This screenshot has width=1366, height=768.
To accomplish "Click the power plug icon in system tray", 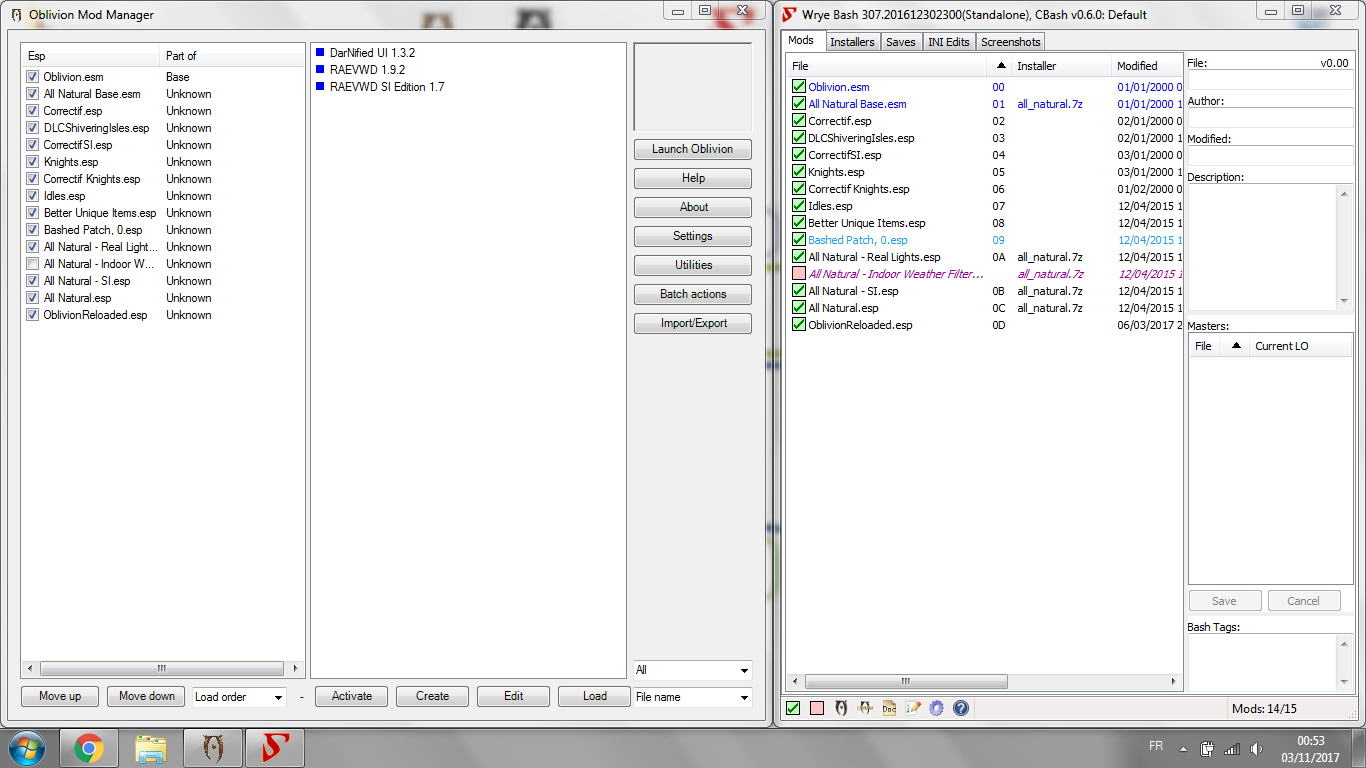I will point(1207,748).
